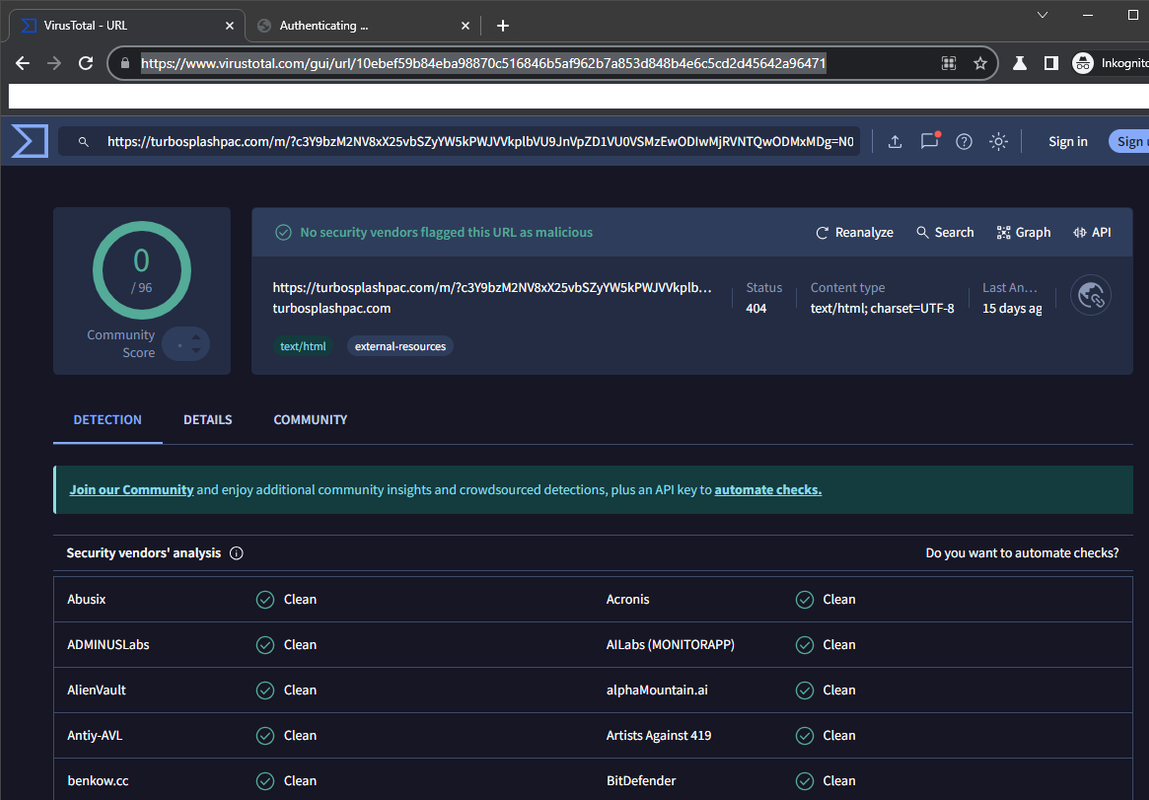Click the VirusTotal logo icon
The width and height of the screenshot is (1149, 800).
click(29, 141)
